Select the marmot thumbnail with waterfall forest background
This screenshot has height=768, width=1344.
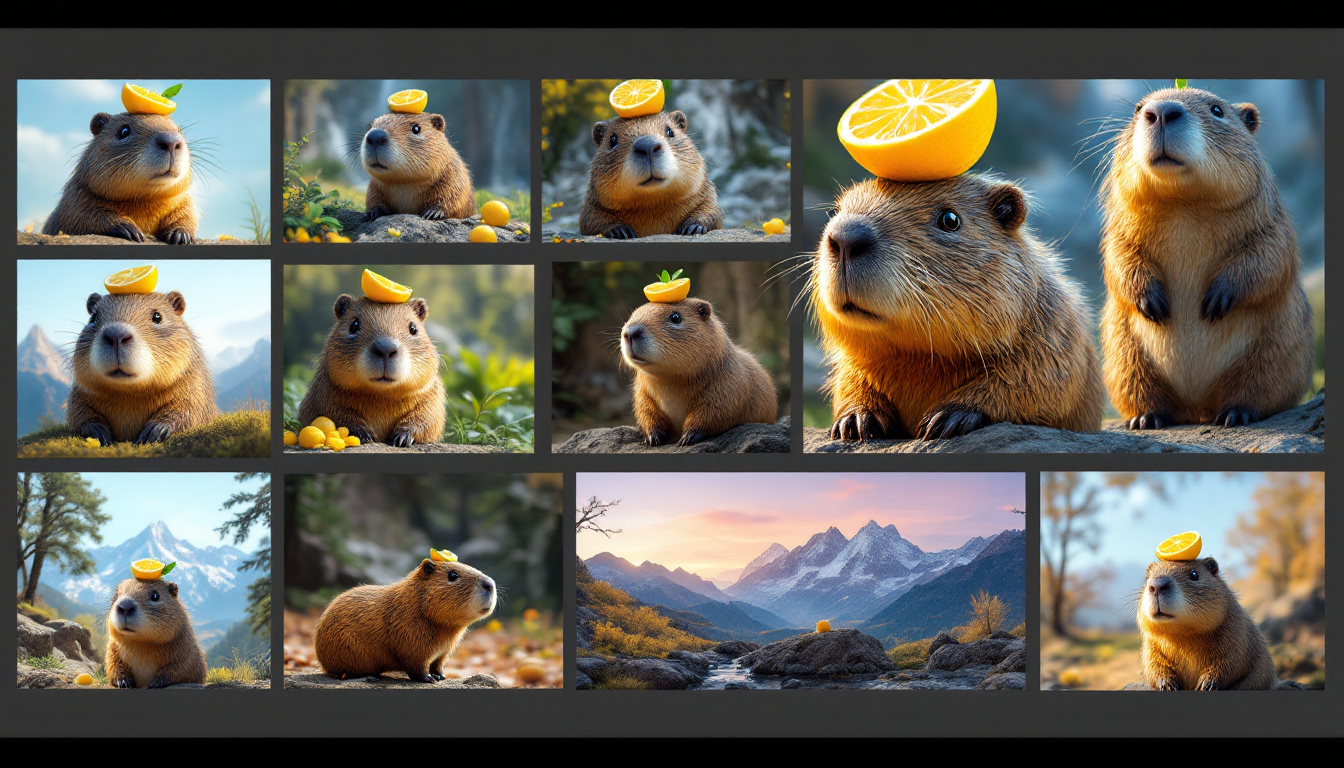[407, 161]
